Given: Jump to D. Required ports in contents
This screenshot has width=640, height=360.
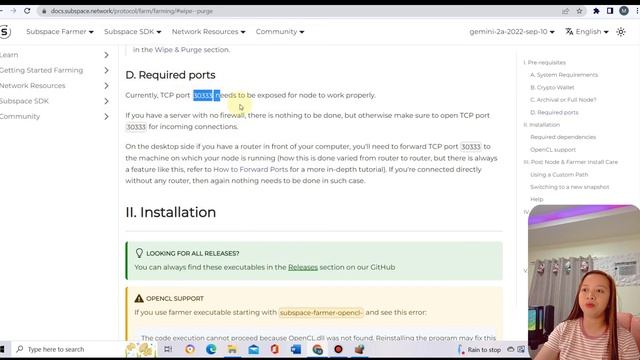Looking at the screenshot, I should (x=554, y=112).
